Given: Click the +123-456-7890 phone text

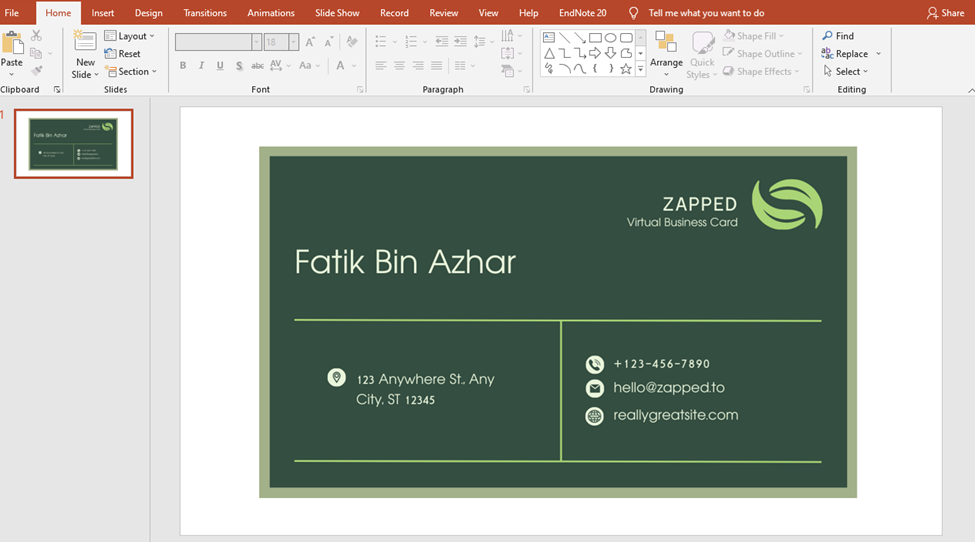Looking at the screenshot, I should click(662, 364).
